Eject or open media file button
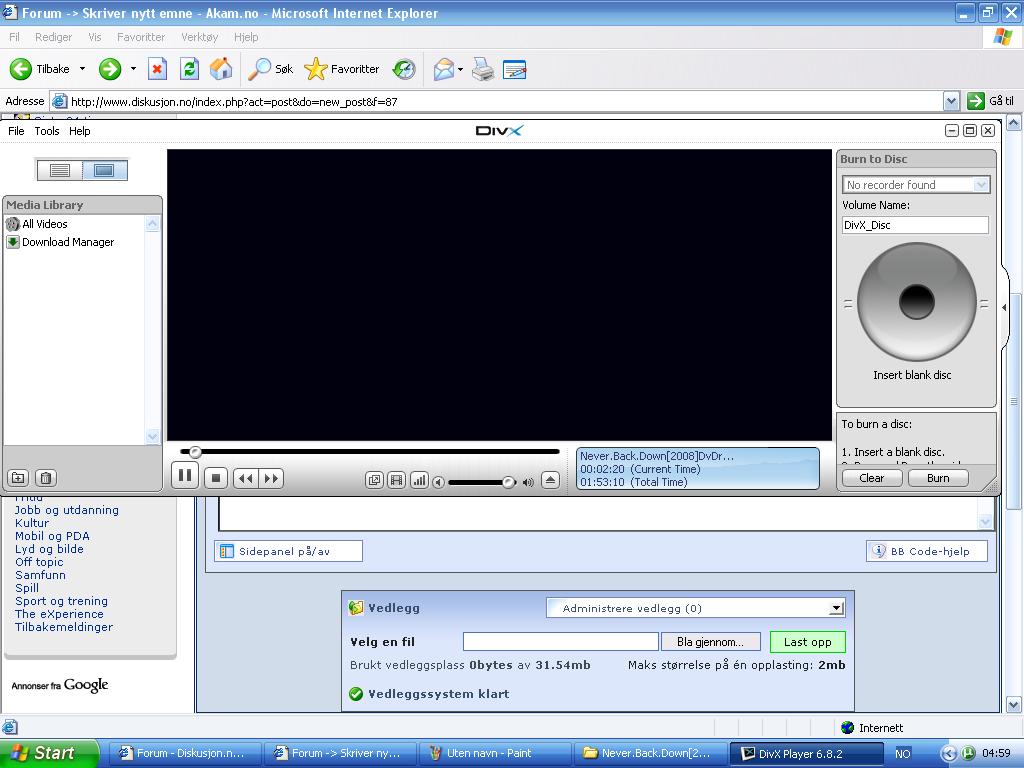 (551, 481)
